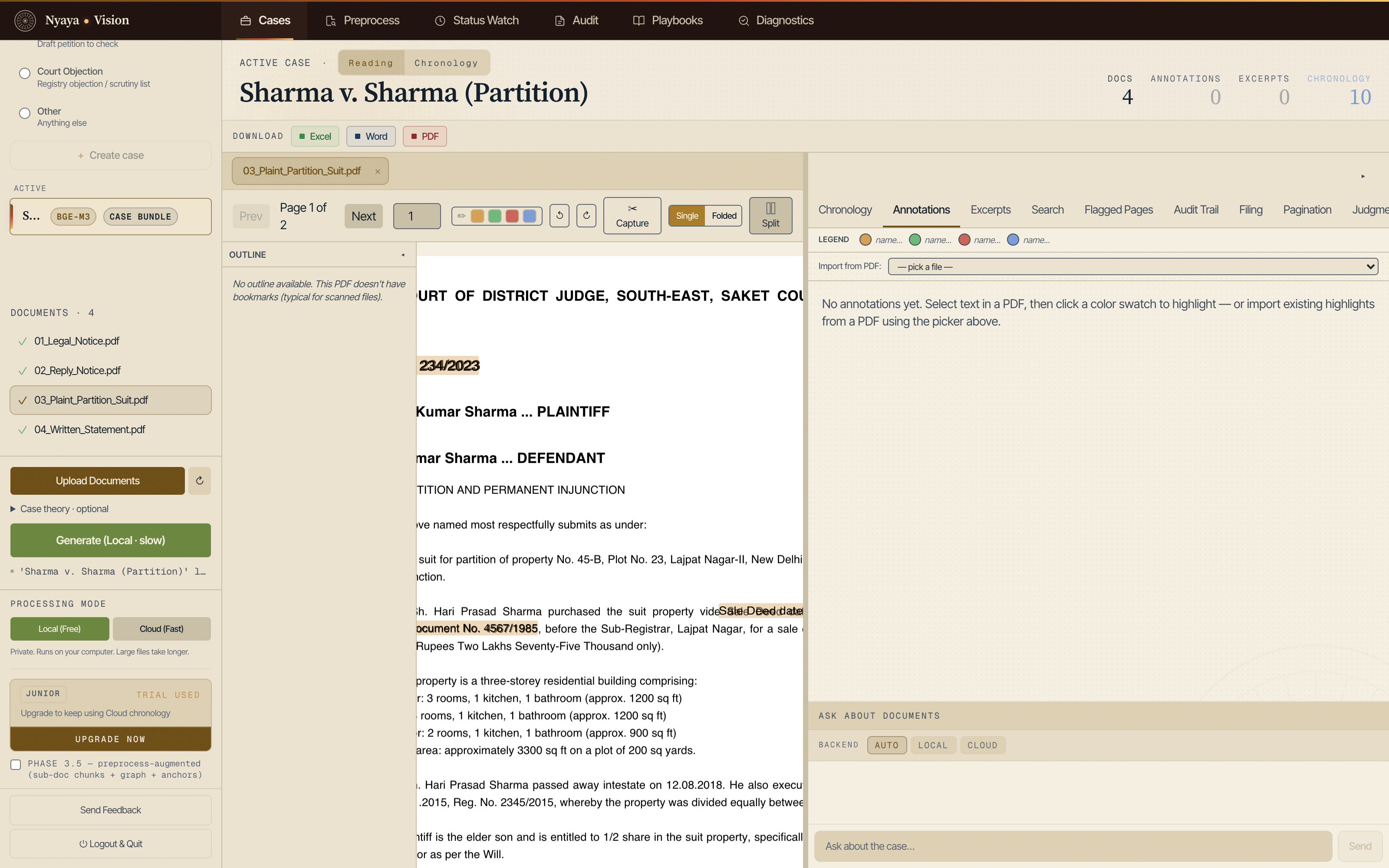This screenshot has width=1389, height=868.
Task: Open the Preprocess nav tab
Action: coord(362,21)
